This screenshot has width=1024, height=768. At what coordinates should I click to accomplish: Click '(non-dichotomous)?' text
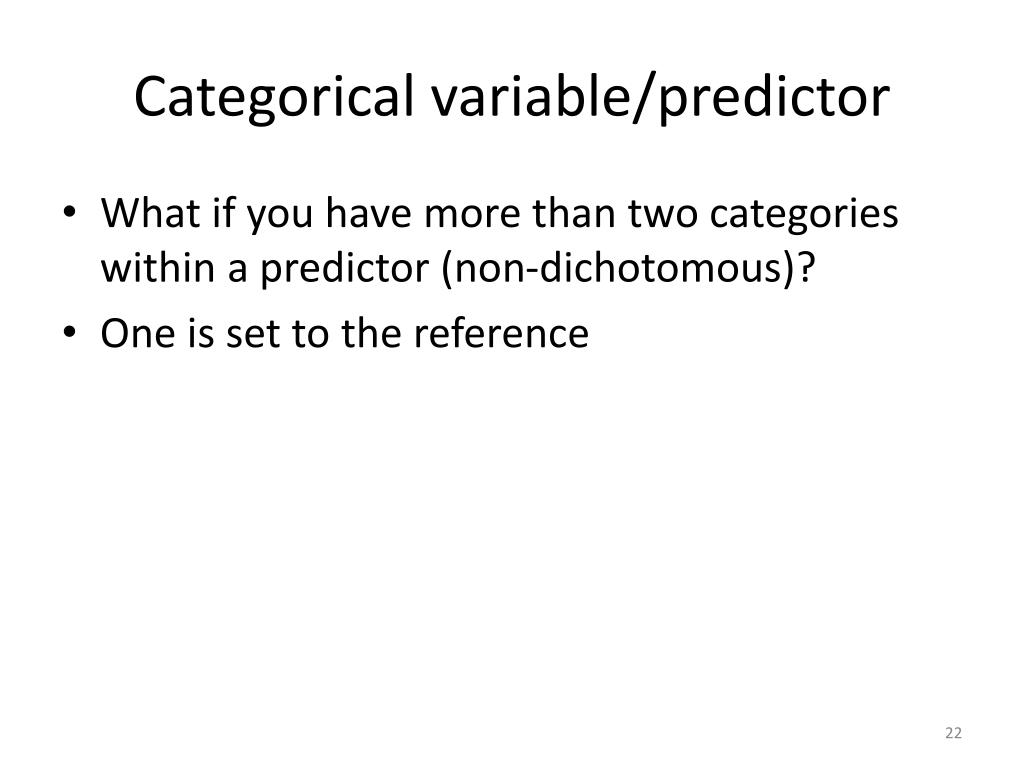[629, 268]
